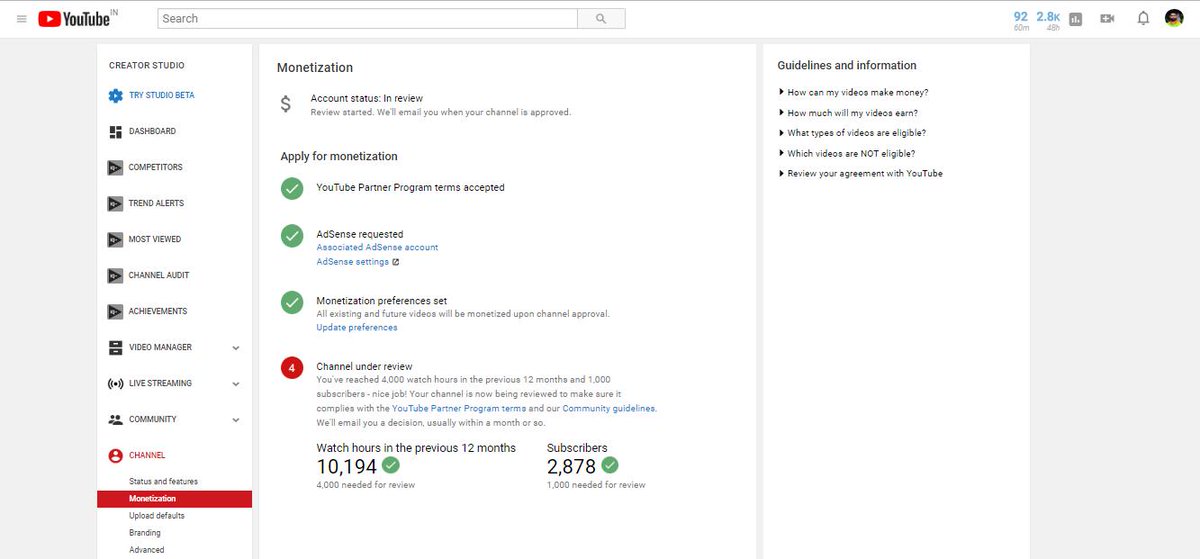
Task: Open Branding settings
Action: coord(145,533)
